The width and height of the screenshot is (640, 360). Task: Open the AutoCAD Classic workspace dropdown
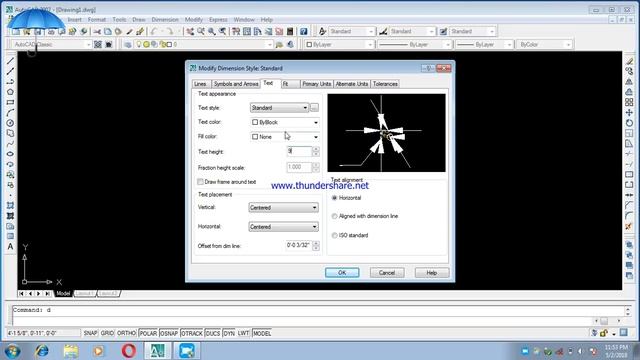51,44
